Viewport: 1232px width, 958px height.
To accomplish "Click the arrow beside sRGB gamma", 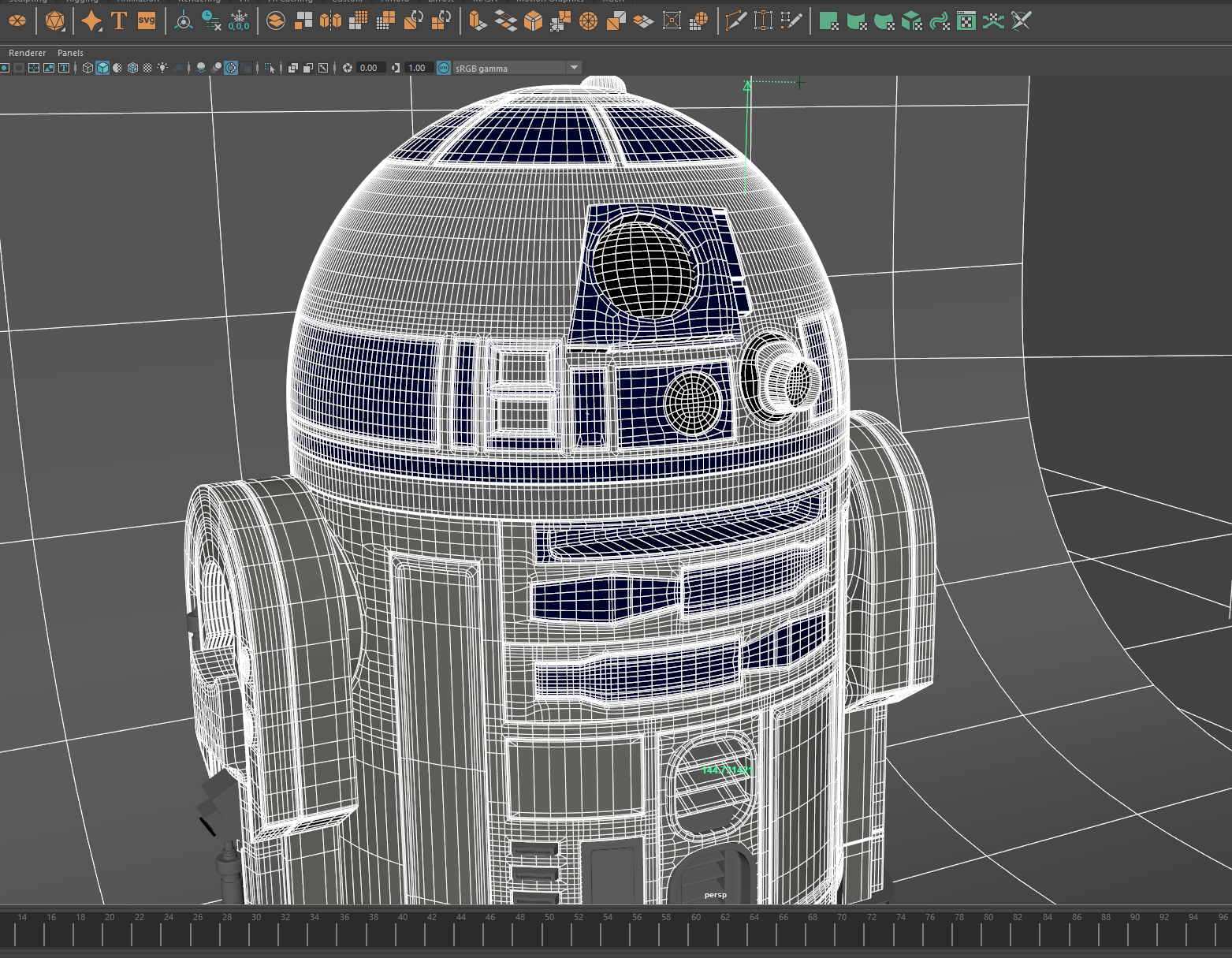I will 574,68.
